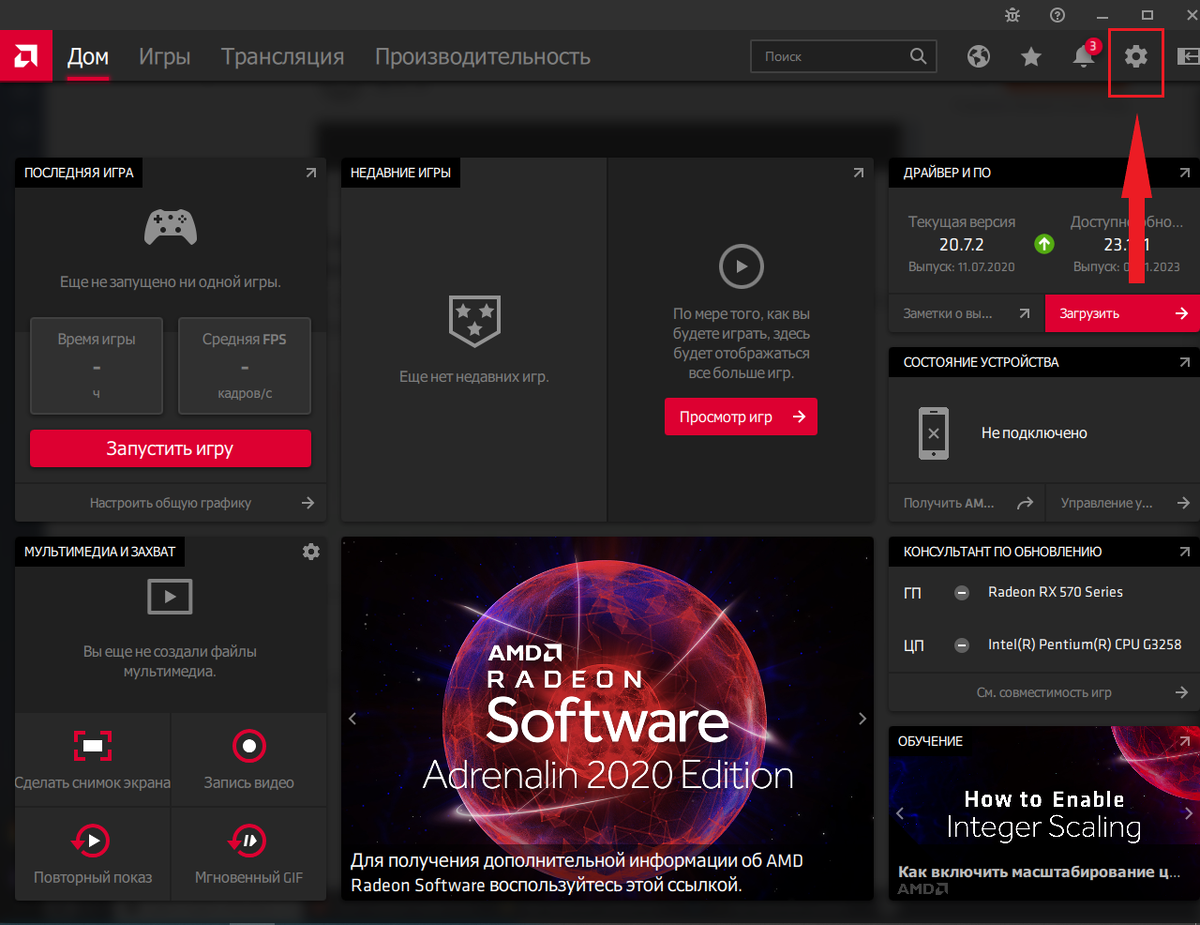The width and height of the screenshot is (1200, 925).
Task: Open settings gear in top bar
Action: pos(1136,57)
